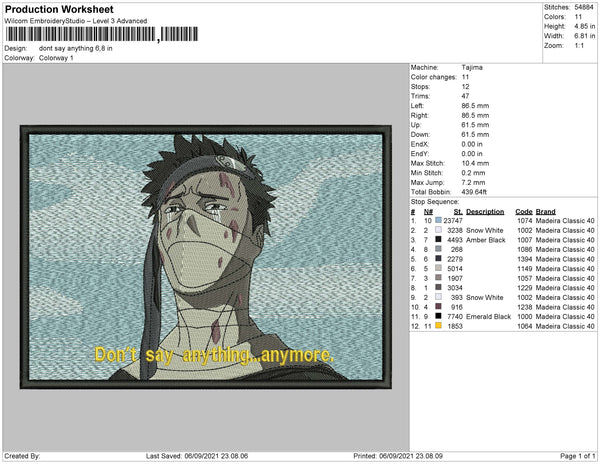Click the 'Last Saved: 06/09/2021 23.08.06' footer text

pyautogui.click(x=197, y=456)
